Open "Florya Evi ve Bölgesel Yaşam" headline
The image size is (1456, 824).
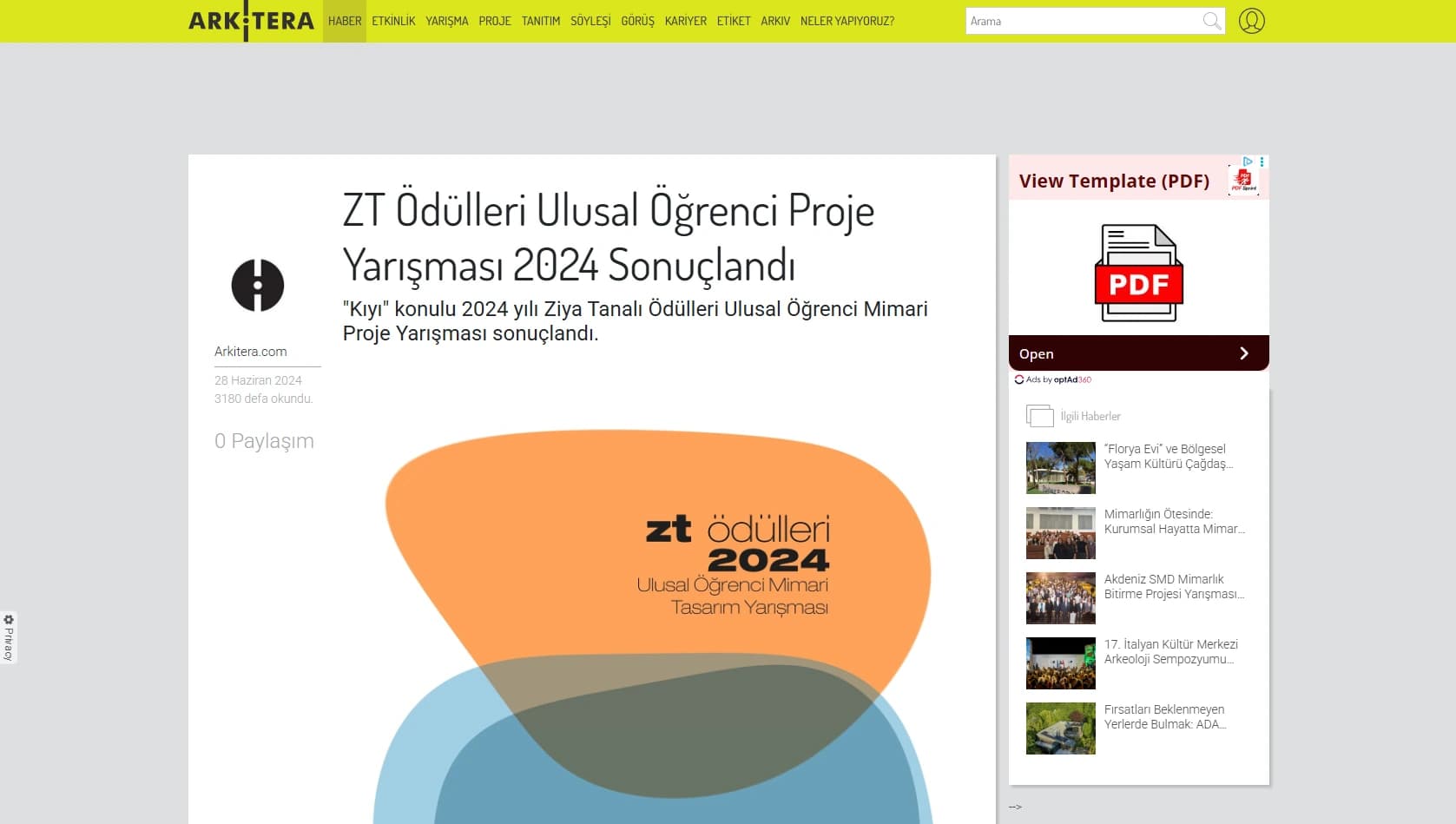(x=1169, y=457)
